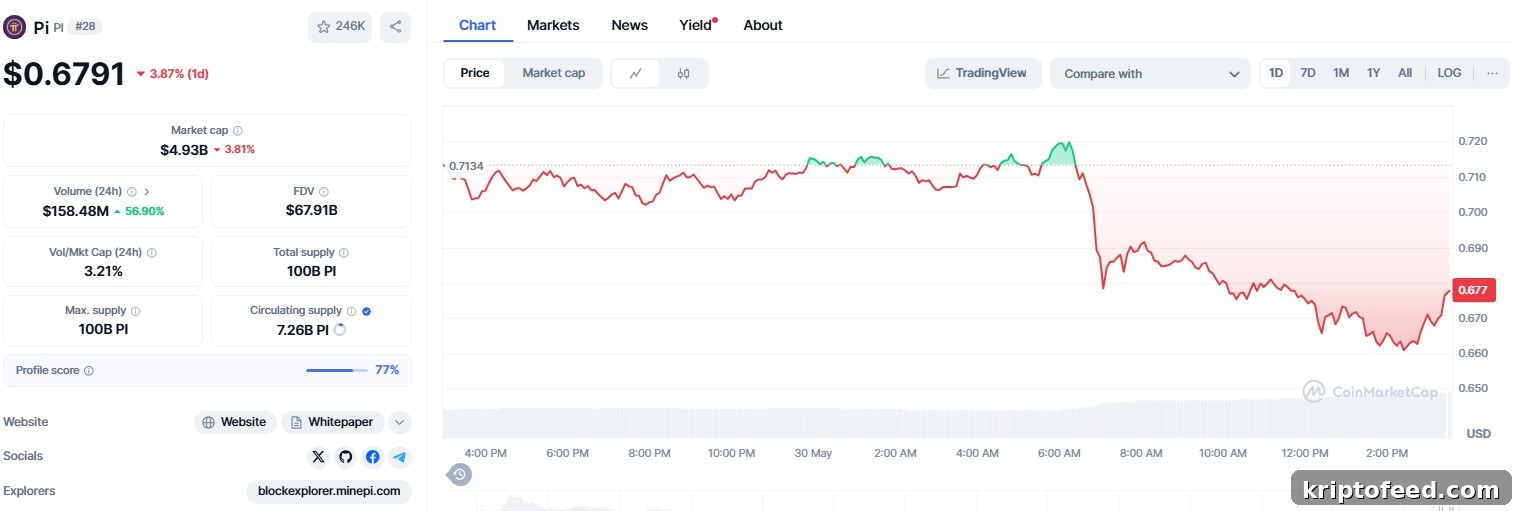The height and width of the screenshot is (511, 1513).
Task: Open TradingView chart button
Action: click(x=983, y=73)
